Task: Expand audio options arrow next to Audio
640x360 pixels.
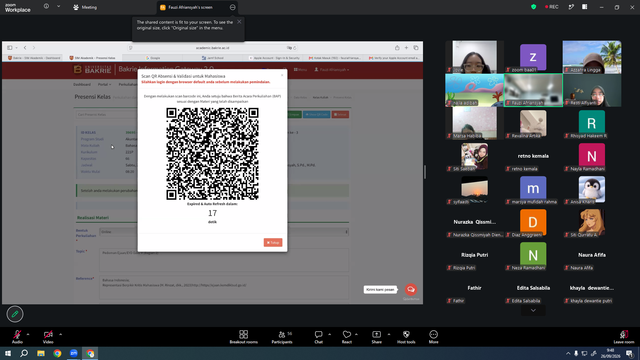Action: (28, 334)
